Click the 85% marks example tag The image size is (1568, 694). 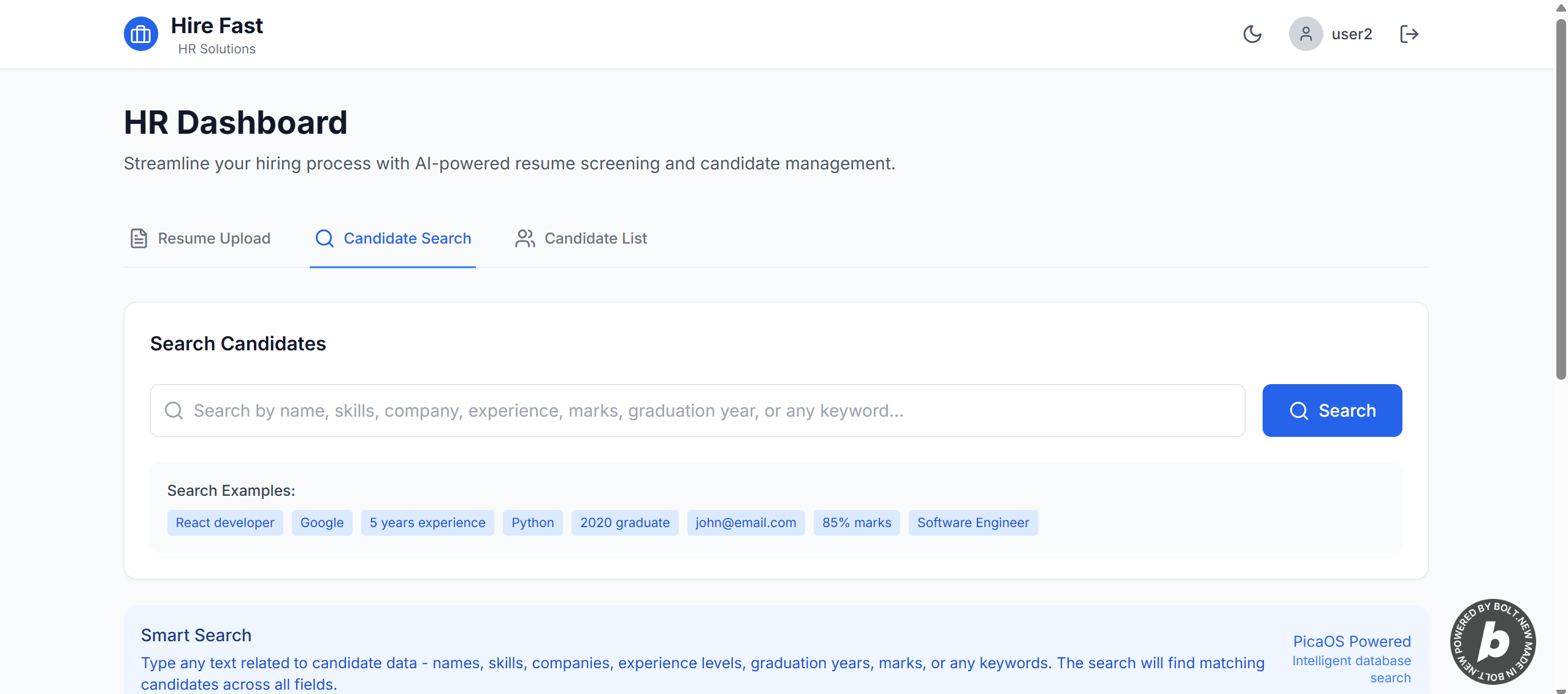click(856, 523)
